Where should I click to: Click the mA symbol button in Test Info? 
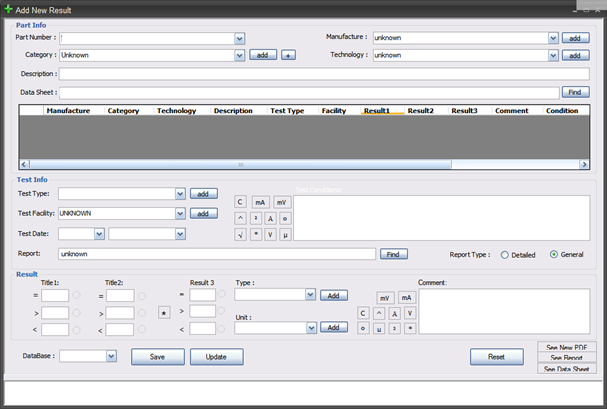(260, 201)
